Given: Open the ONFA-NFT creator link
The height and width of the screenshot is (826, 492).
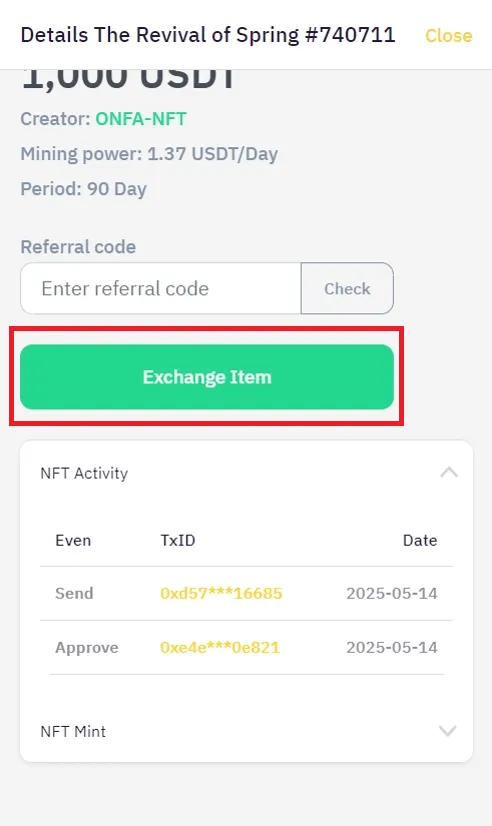Looking at the screenshot, I should click(x=141, y=119).
